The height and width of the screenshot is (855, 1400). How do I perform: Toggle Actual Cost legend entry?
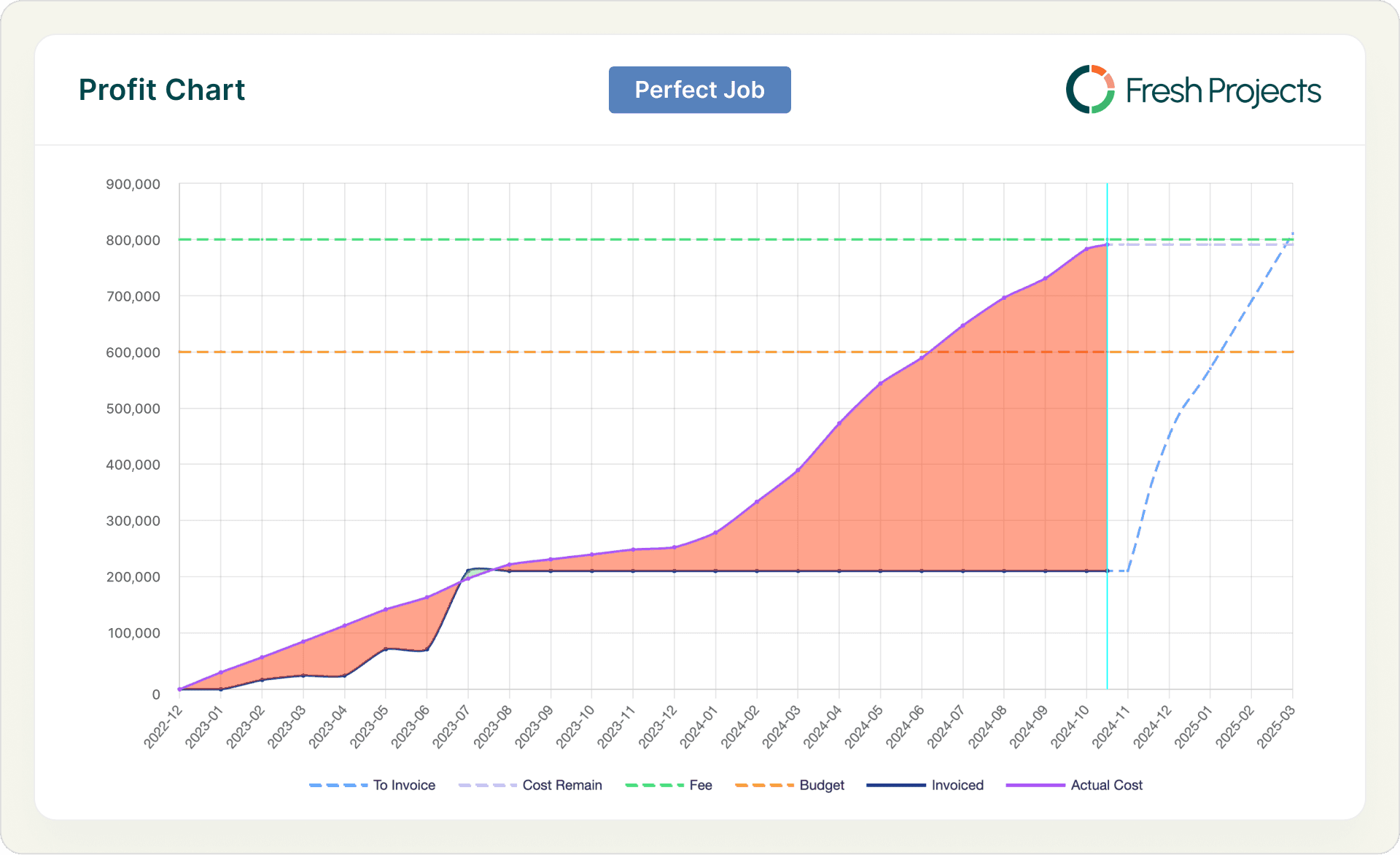click(1106, 785)
